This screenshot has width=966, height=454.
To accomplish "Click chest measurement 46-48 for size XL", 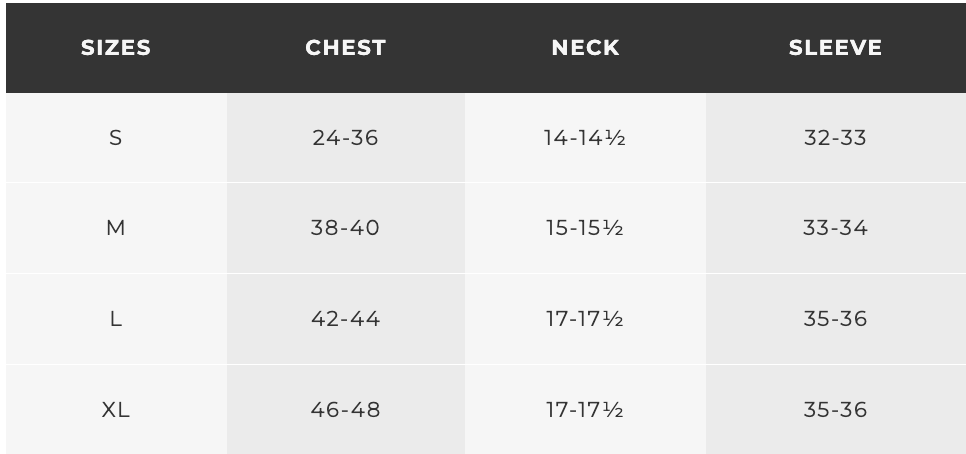I will click(345, 410).
